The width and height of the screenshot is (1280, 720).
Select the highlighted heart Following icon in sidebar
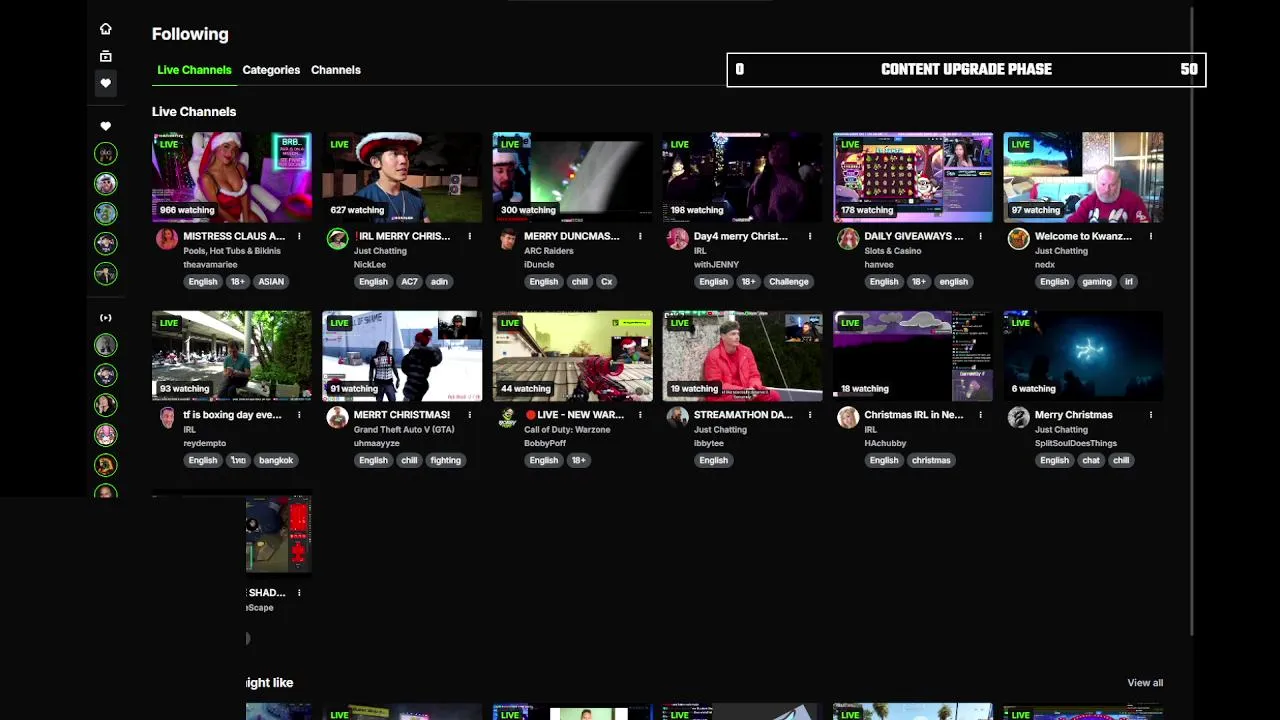tap(105, 83)
